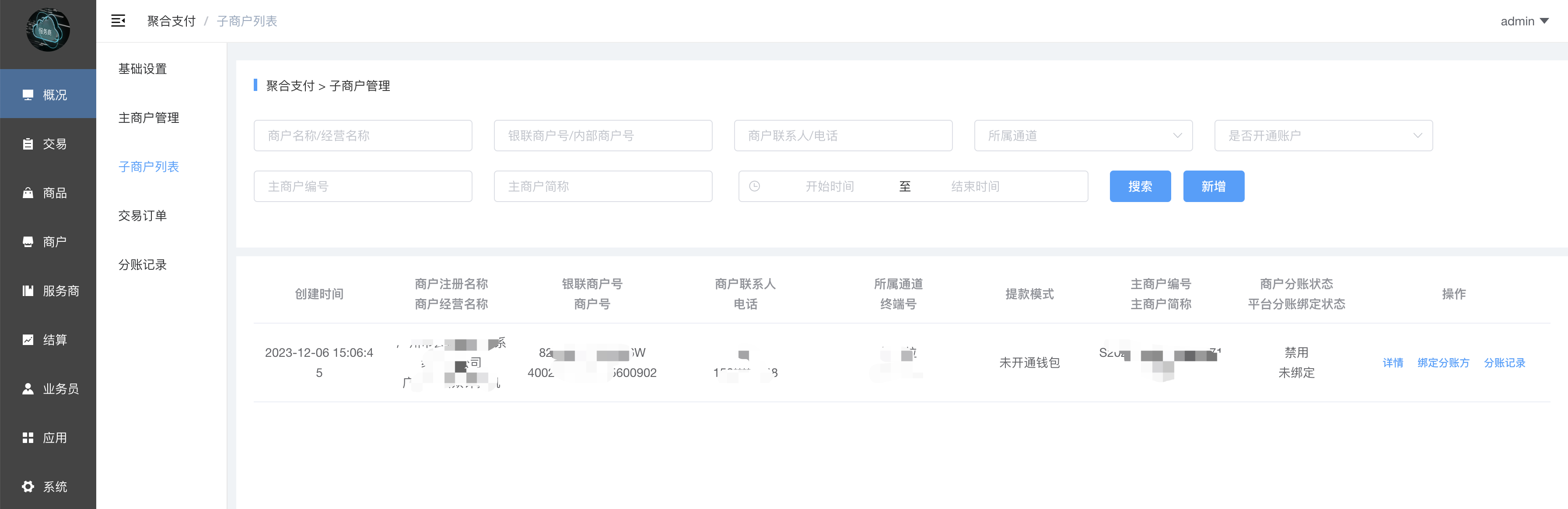Click the cloud logo avatar
1568x509 pixels.
pos(48,30)
